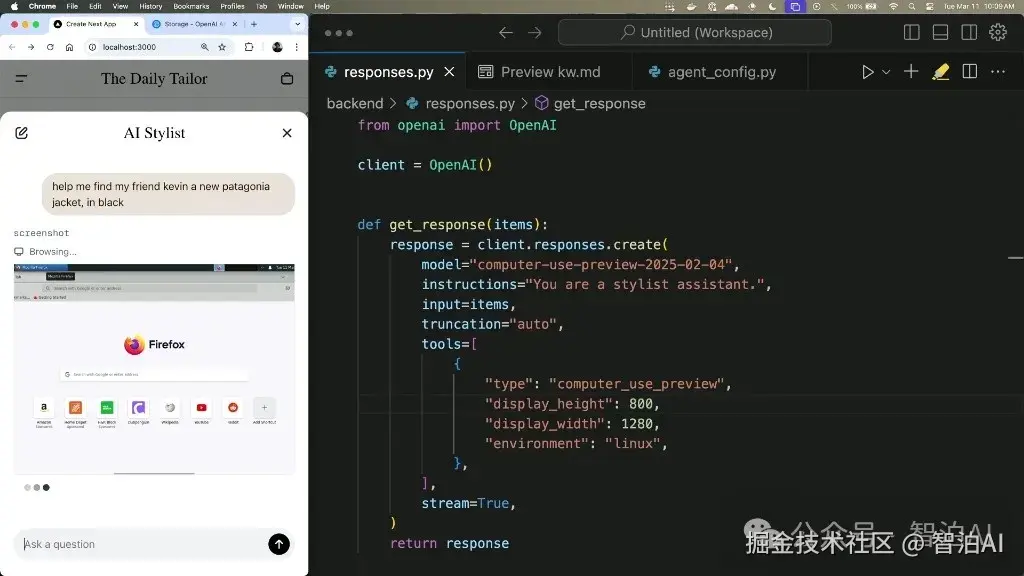
Task: Click the plus icon in editor toolbar
Action: 911,71
